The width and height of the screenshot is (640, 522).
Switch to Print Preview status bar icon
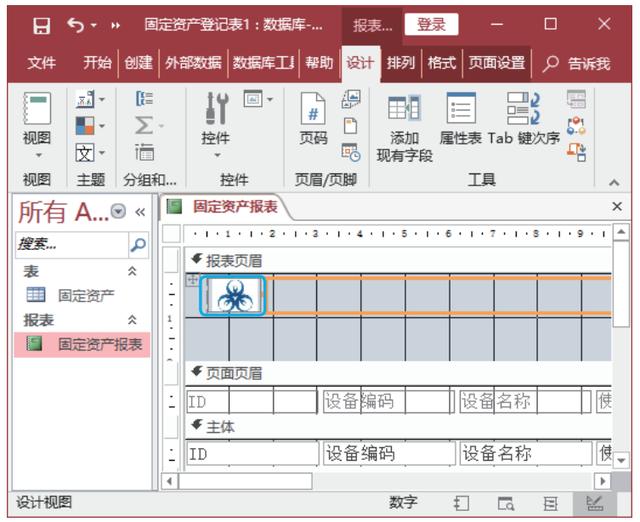tap(506, 504)
